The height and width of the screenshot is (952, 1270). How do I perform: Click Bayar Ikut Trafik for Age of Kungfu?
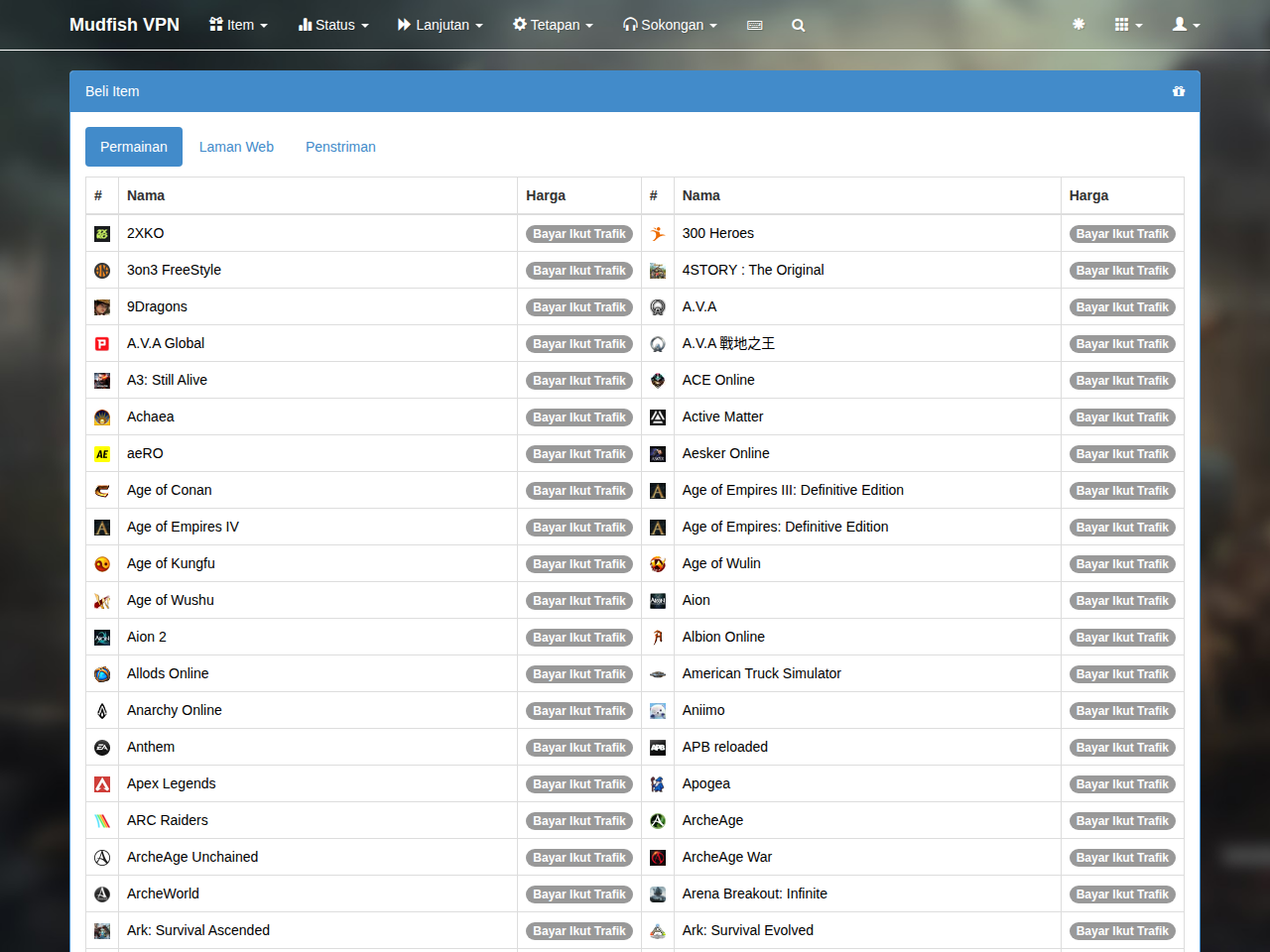pyautogui.click(x=579, y=564)
